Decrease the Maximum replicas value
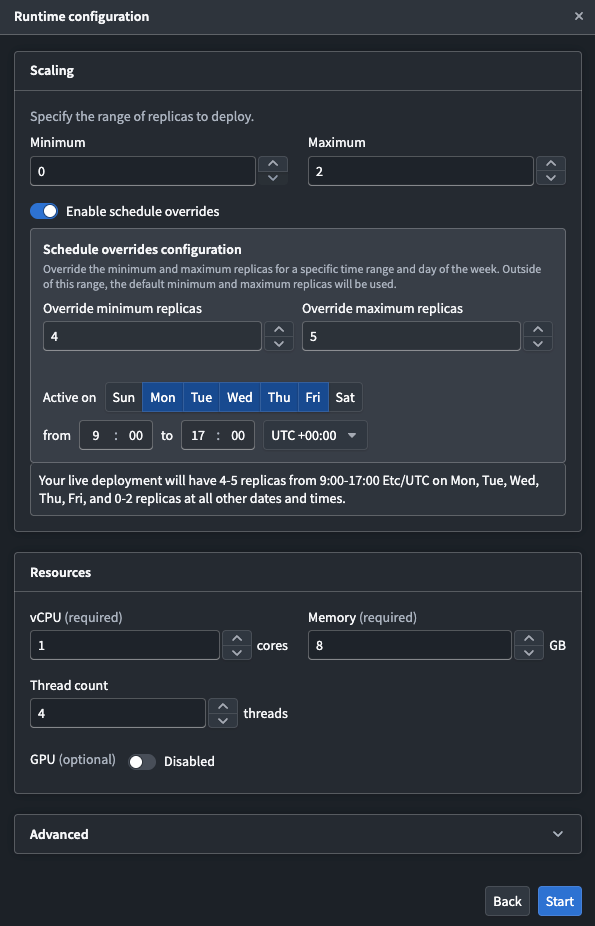595x926 pixels. pyautogui.click(x=551, y=178)
